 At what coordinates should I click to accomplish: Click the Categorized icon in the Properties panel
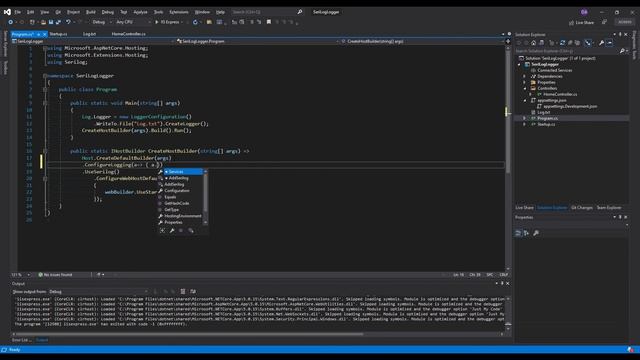point(518,233)
